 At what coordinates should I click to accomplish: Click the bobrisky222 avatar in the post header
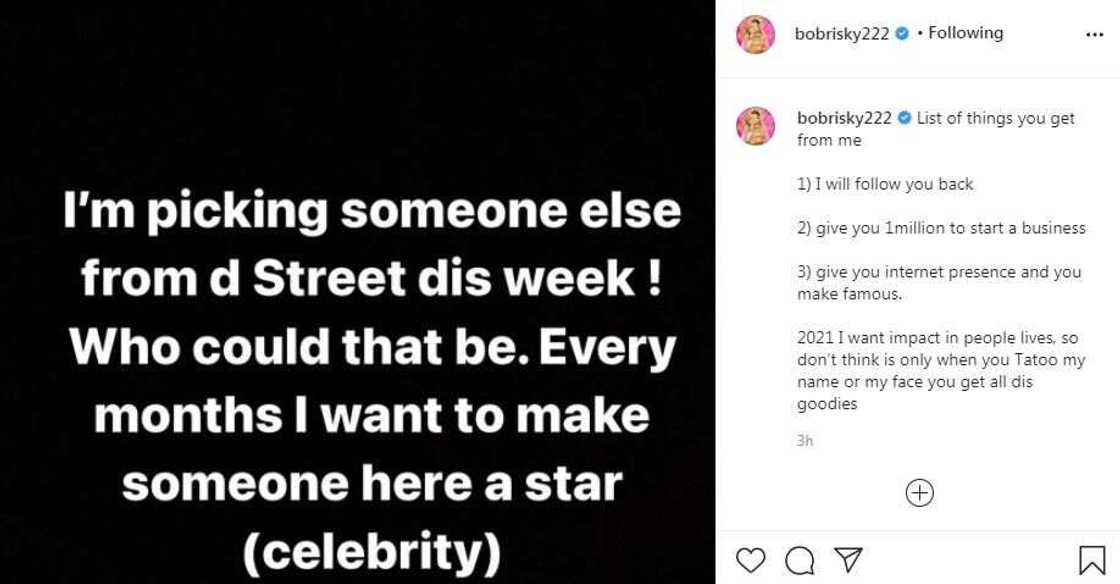click(756, 34)
